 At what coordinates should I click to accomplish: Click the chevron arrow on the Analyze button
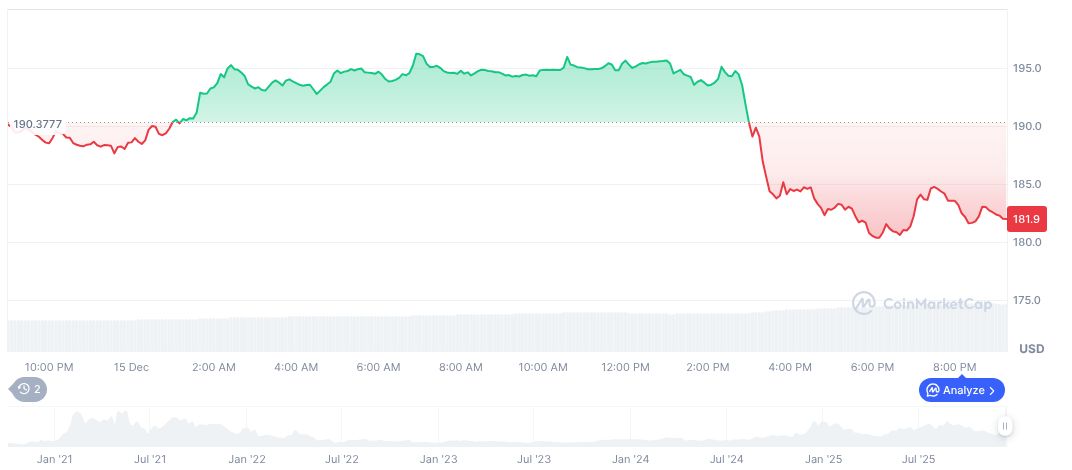[992, 390]
